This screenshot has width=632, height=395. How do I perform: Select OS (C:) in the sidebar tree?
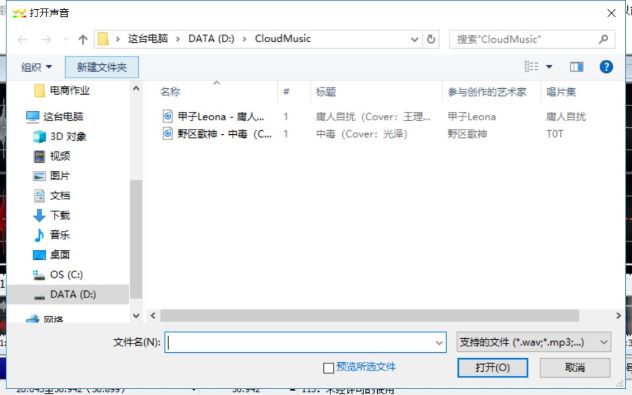[66, 275]
